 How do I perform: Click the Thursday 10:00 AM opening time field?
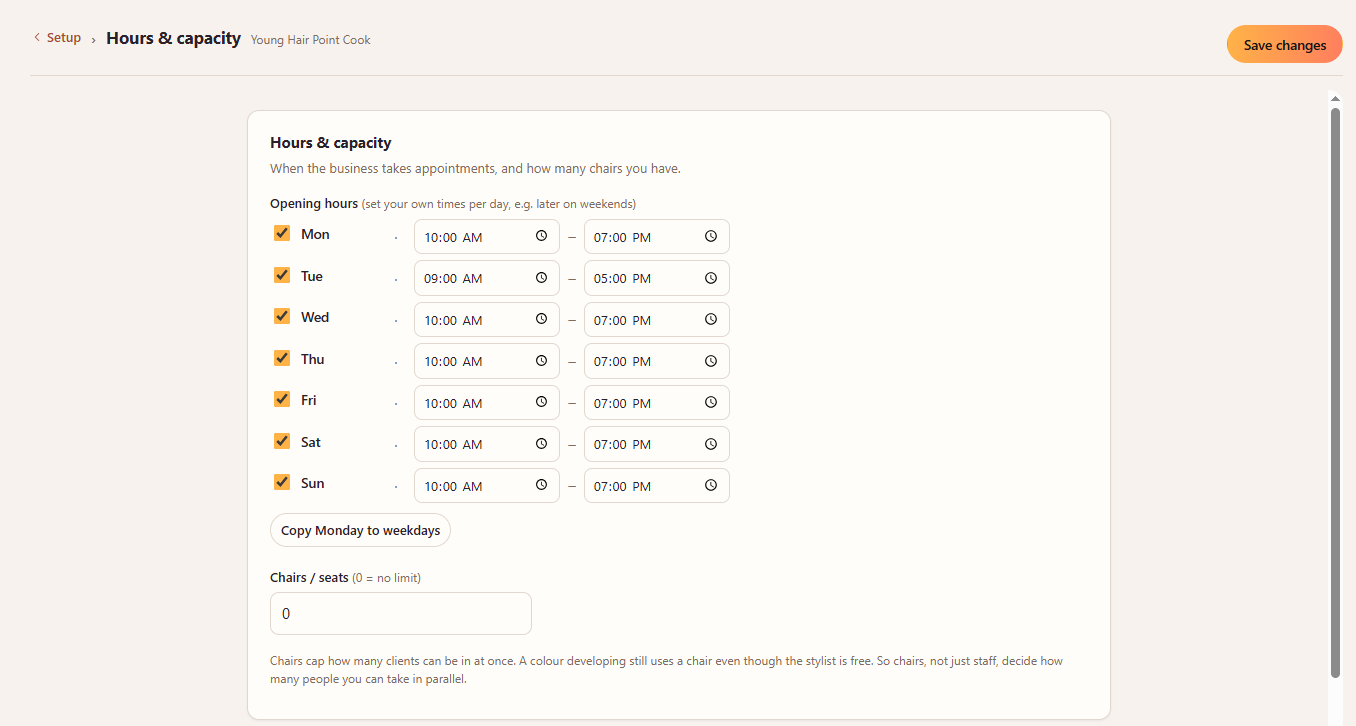(486, 361)
